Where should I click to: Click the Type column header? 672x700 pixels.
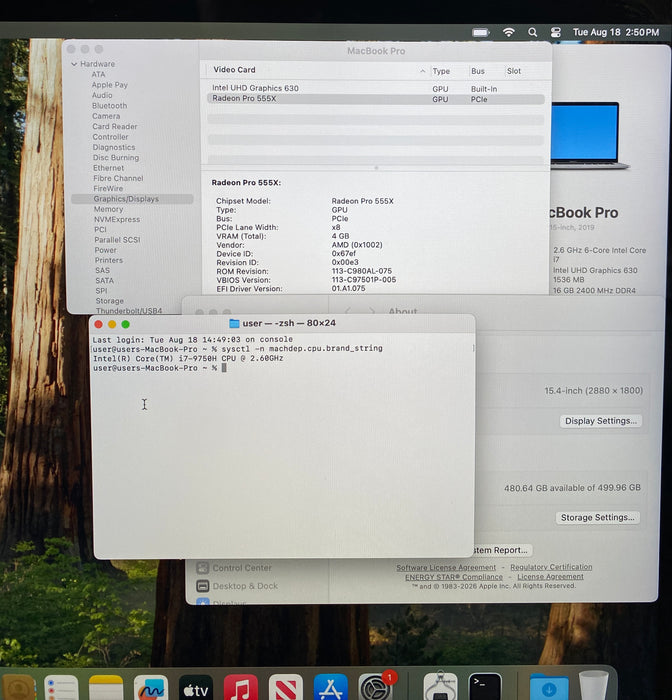click(x=441, y=71)
